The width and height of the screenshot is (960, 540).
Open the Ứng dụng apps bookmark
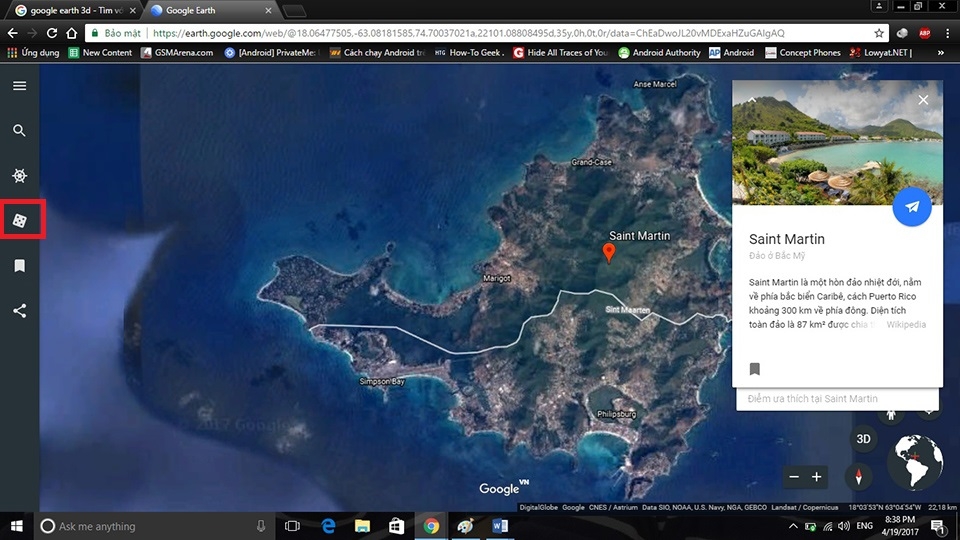(33, 53)
